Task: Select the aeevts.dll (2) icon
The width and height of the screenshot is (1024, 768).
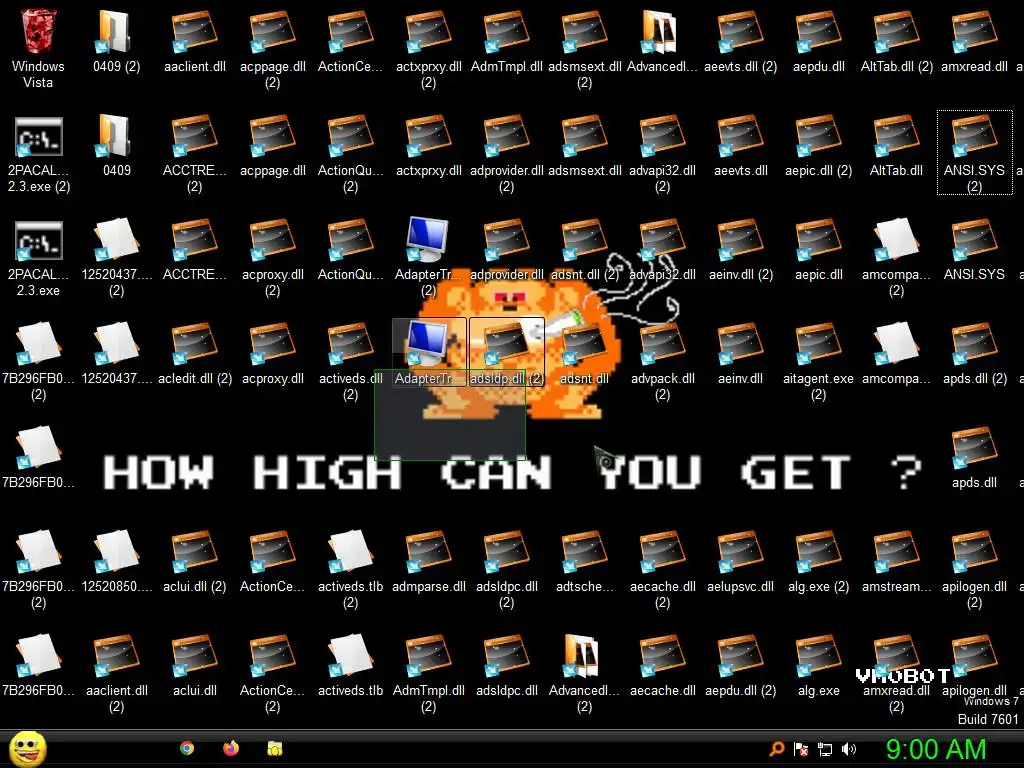Action: (740, 33)
